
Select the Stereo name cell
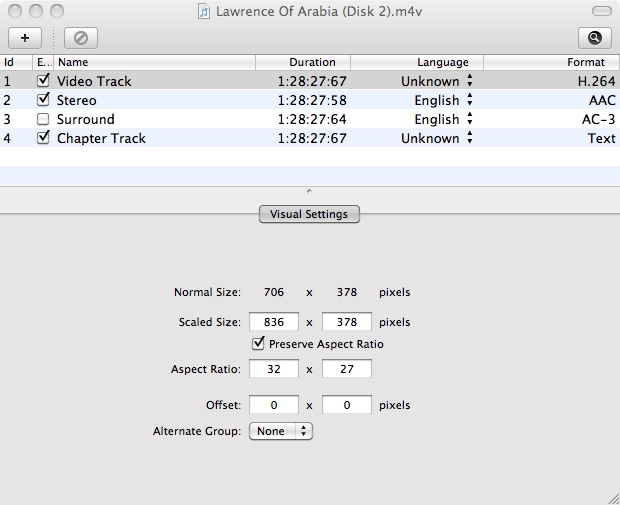77,100
